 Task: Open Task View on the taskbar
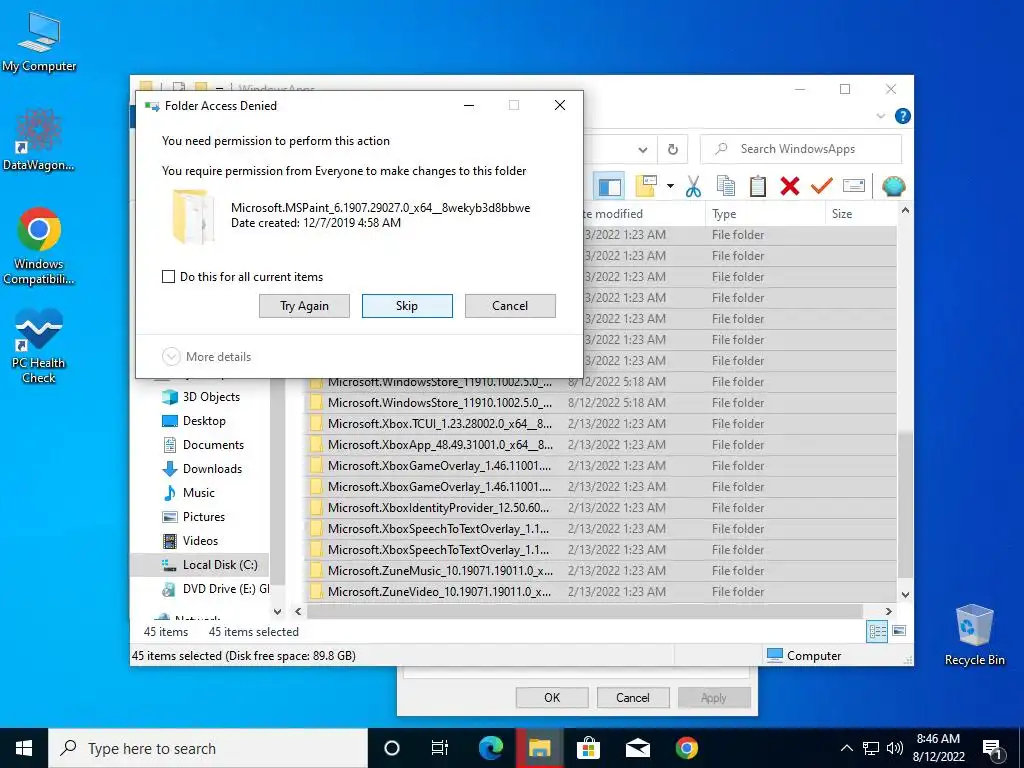tap(440, 748)
